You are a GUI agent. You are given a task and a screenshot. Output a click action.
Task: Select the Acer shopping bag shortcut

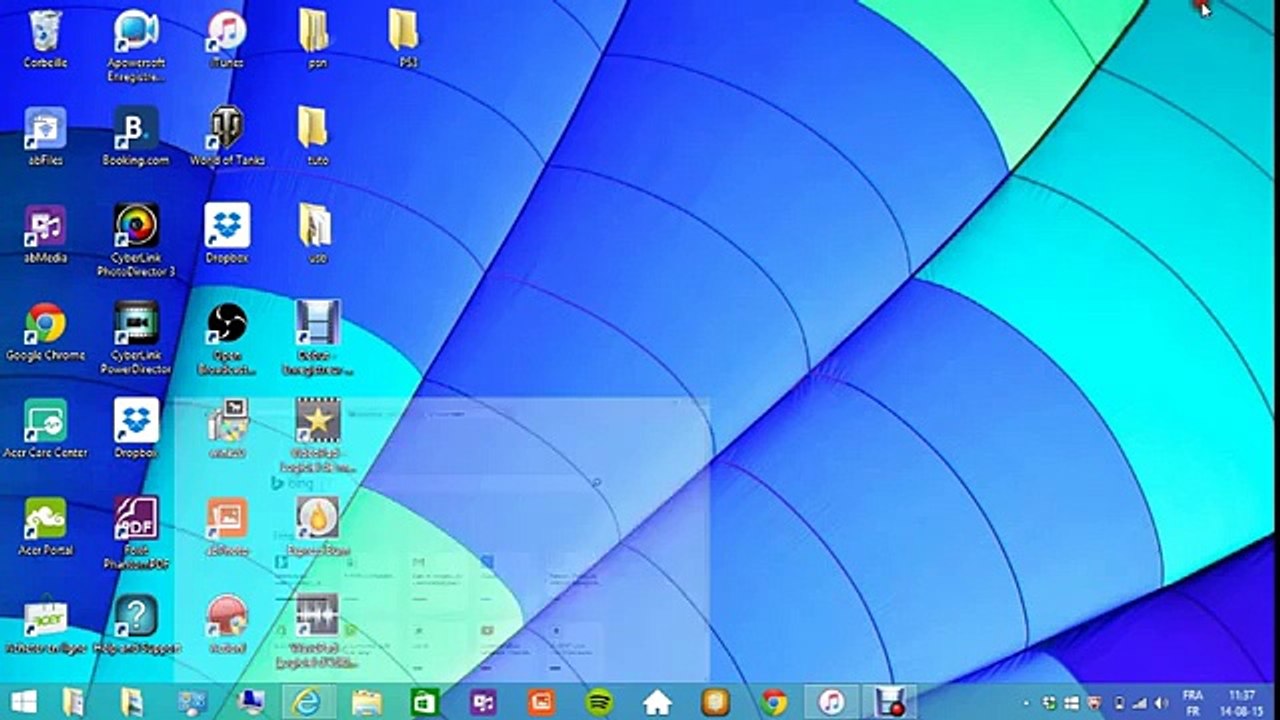coord(45,625)
